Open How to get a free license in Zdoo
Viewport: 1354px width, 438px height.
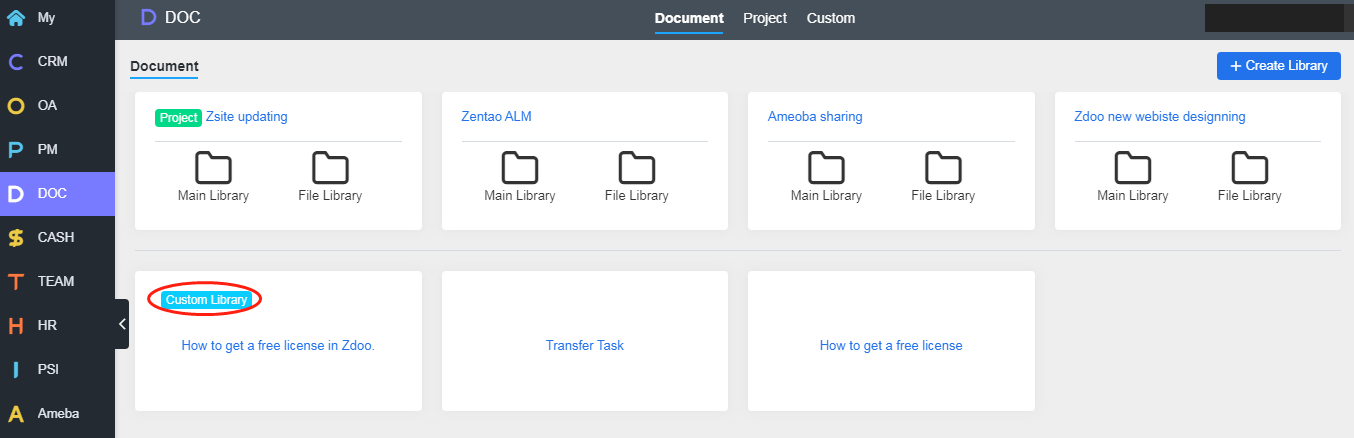point(278,345)
